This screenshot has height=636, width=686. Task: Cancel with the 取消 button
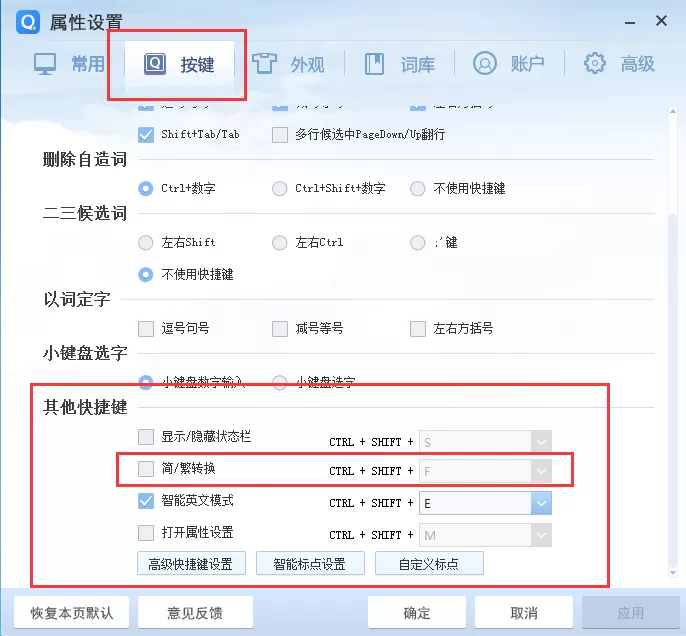[x=524, y=612]
